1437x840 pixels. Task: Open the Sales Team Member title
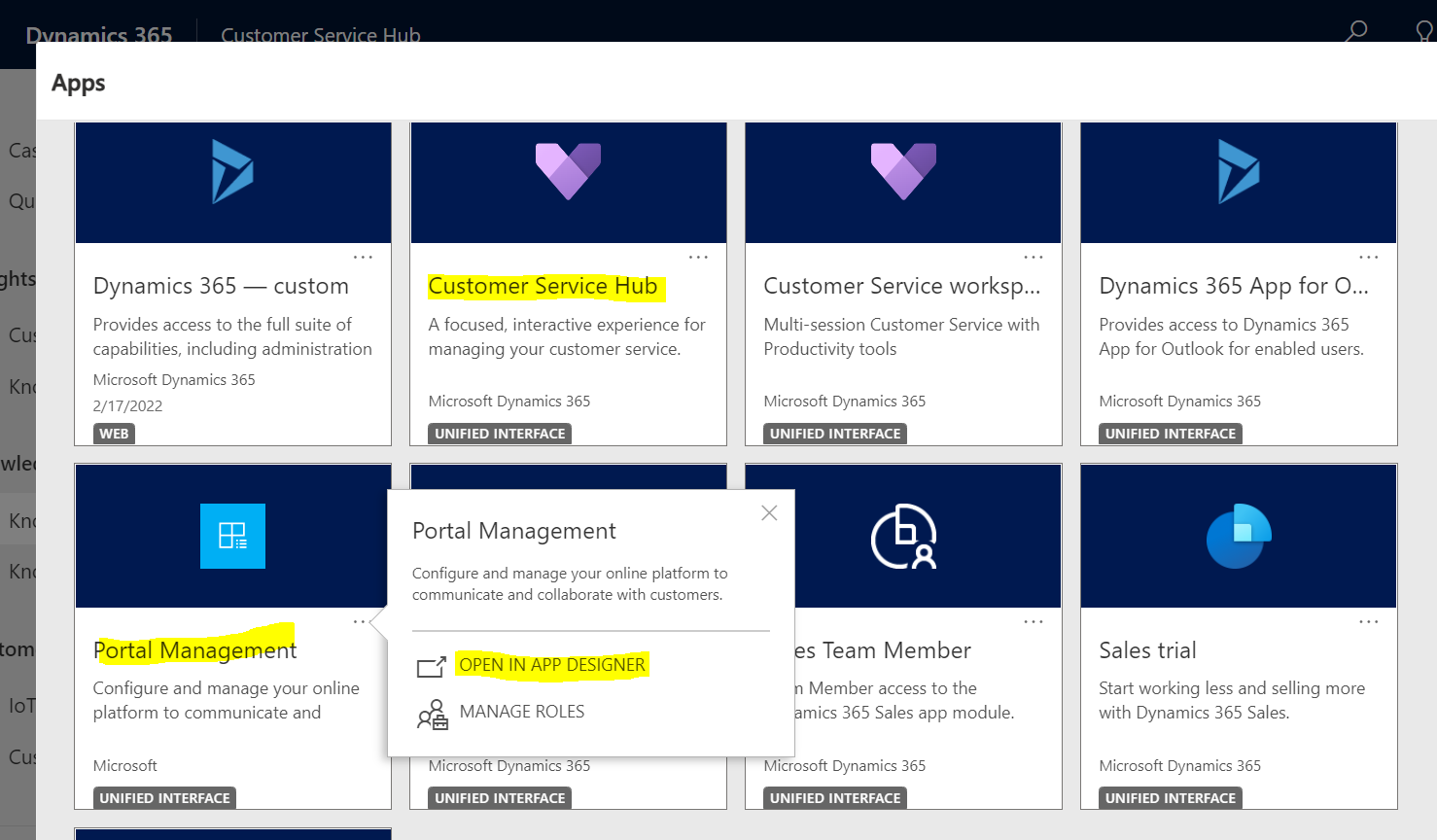(x=884, y=650)
